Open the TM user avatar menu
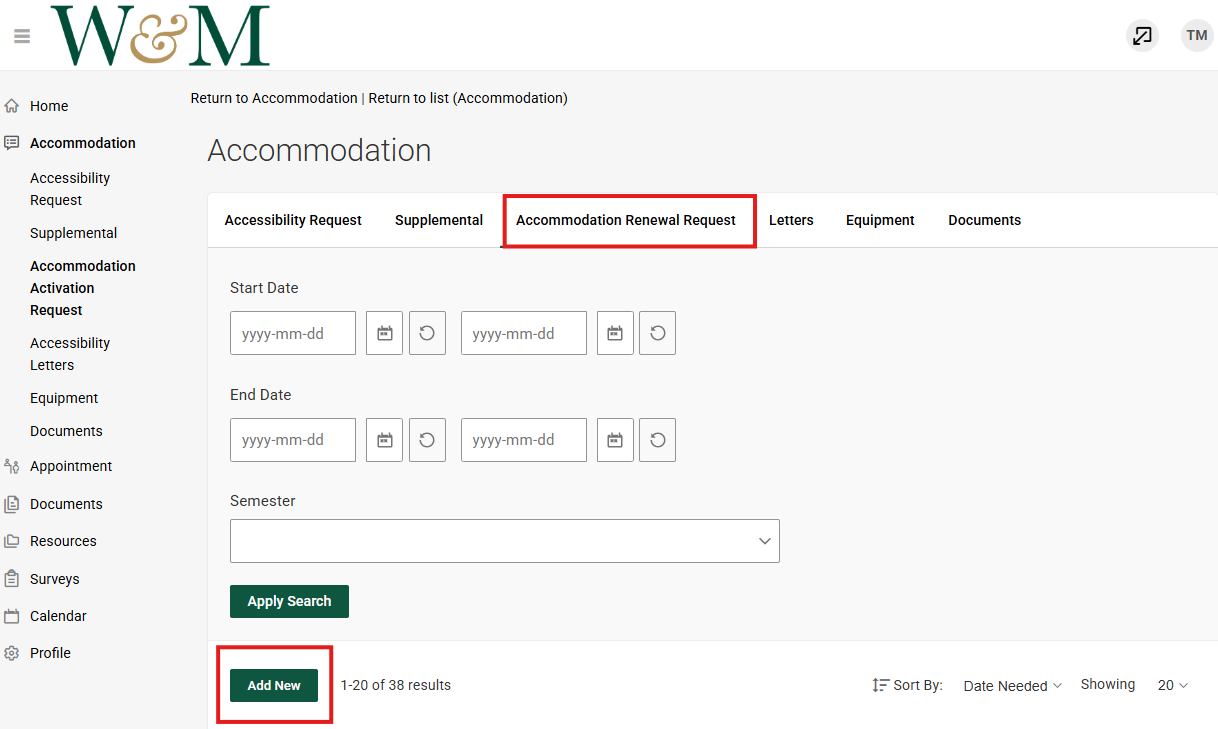 tap(1197, 36)
